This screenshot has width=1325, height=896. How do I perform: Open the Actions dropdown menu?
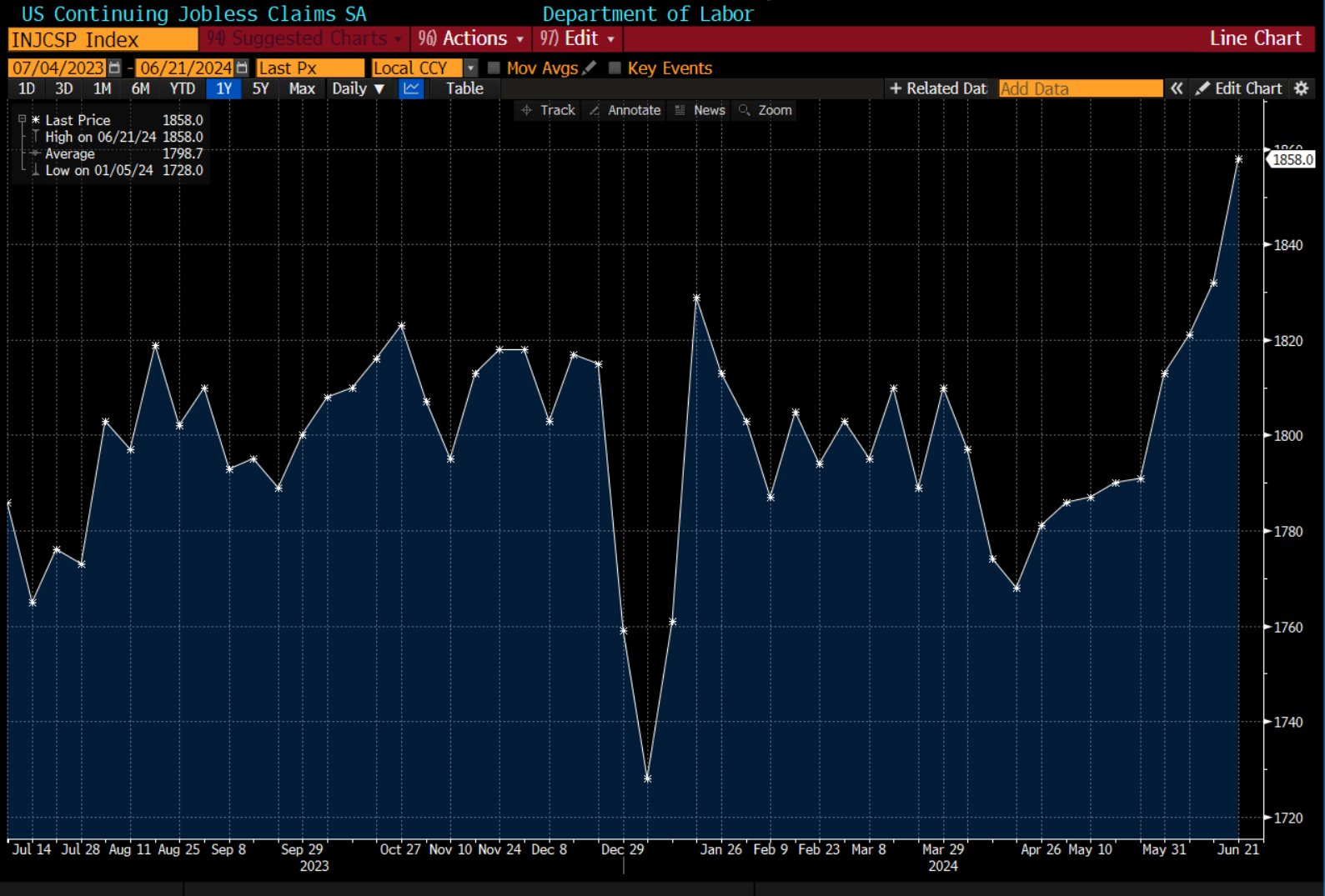[x=471, y=38]
